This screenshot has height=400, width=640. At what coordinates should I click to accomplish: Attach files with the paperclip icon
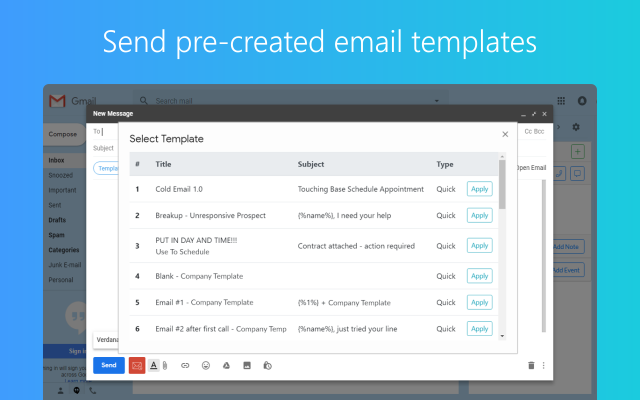click(x=165, y=365)
